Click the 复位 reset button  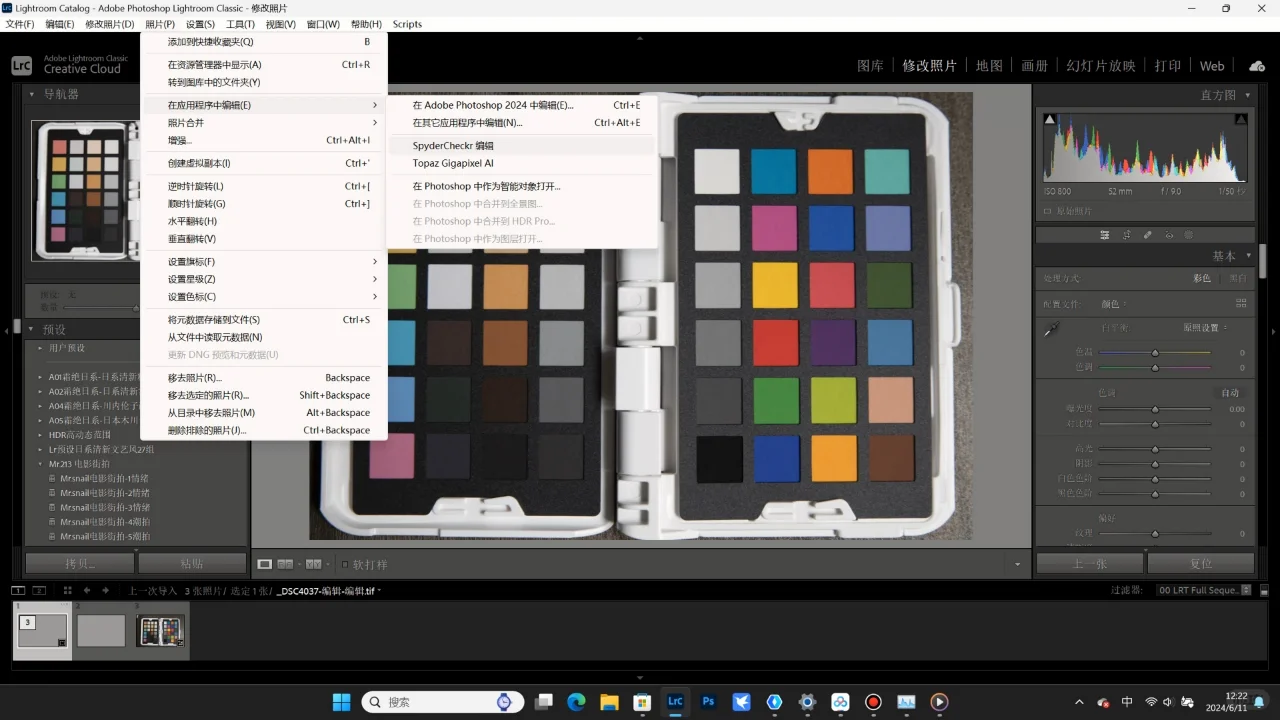pos(1201,563)
